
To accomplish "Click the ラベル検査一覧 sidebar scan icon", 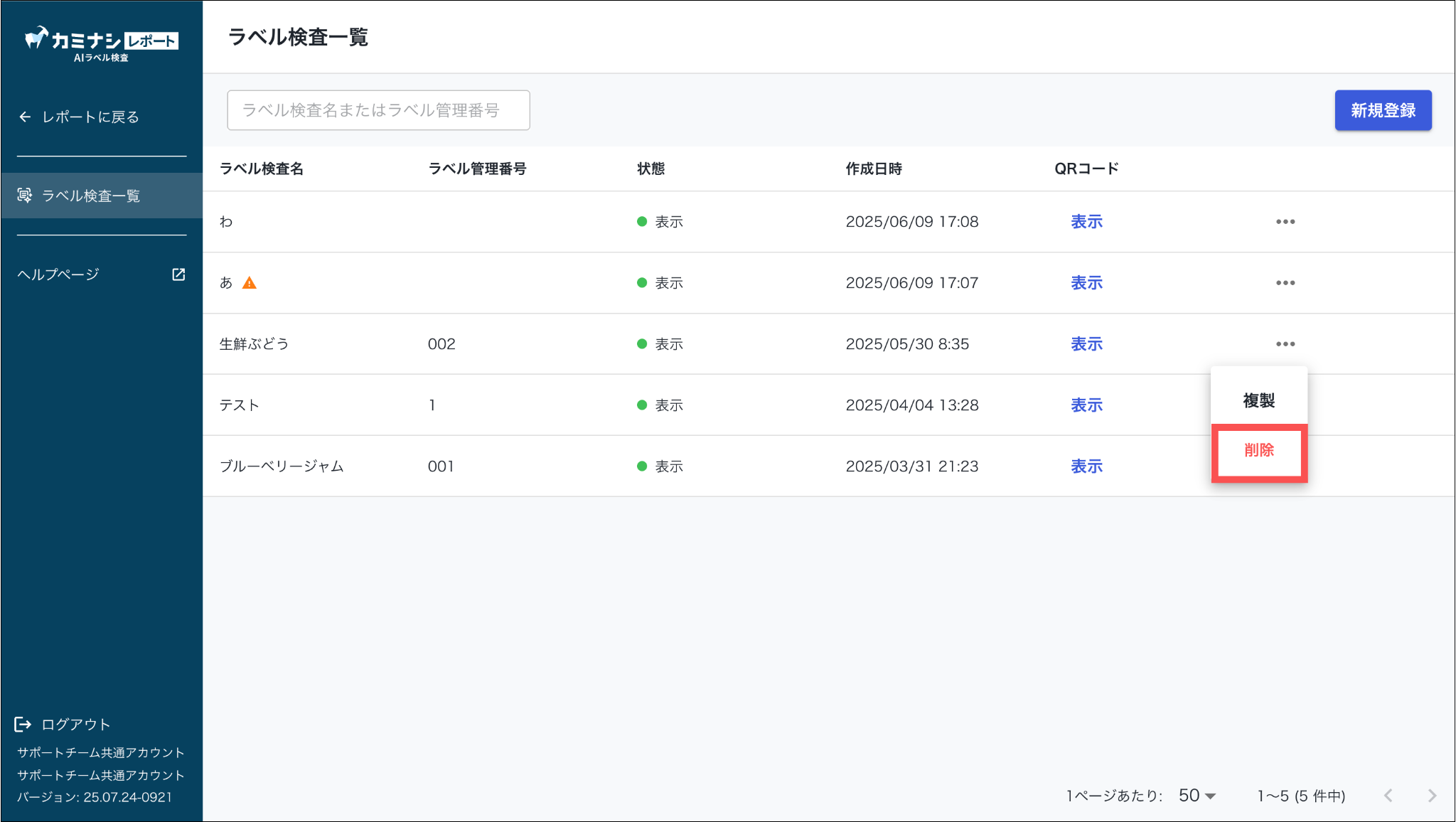I will coord(25,196).
